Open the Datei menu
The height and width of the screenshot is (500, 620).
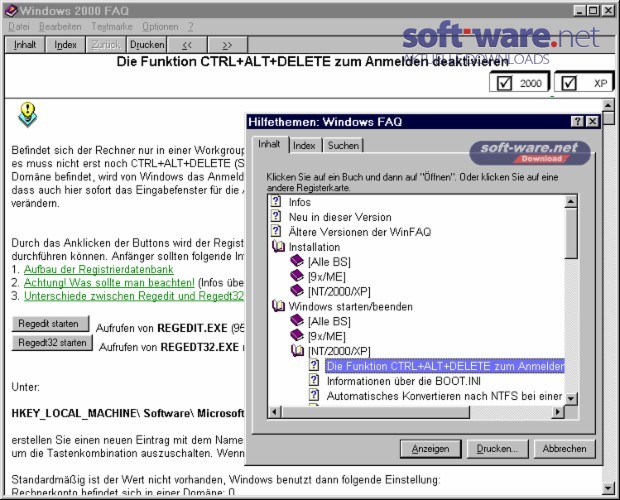point(19,26)
